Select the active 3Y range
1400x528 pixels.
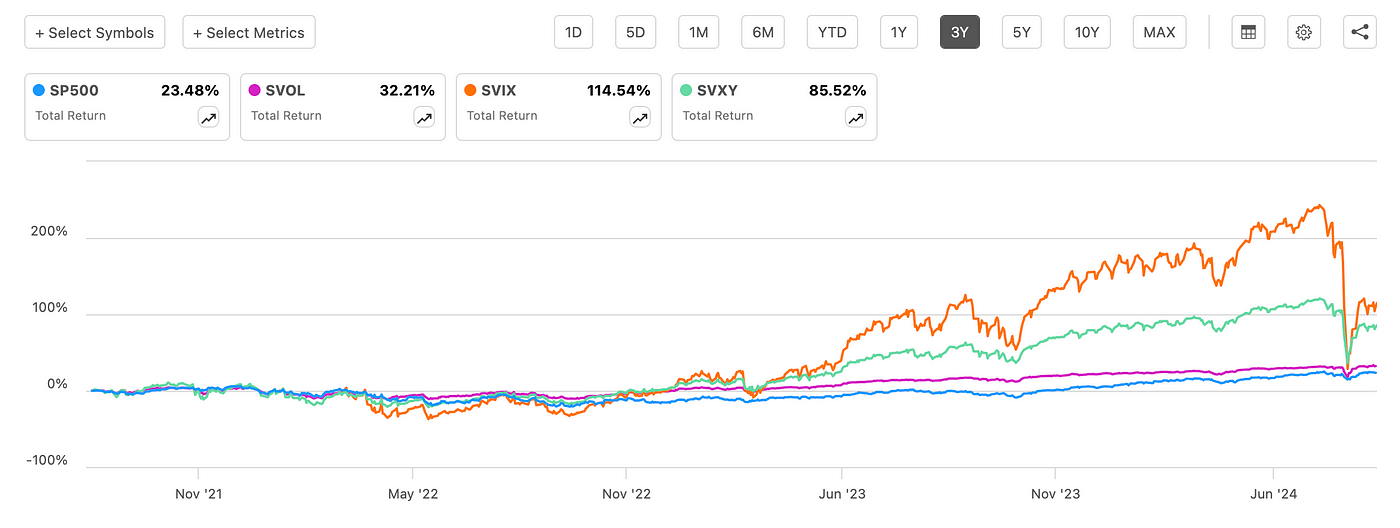click(960, 32)
